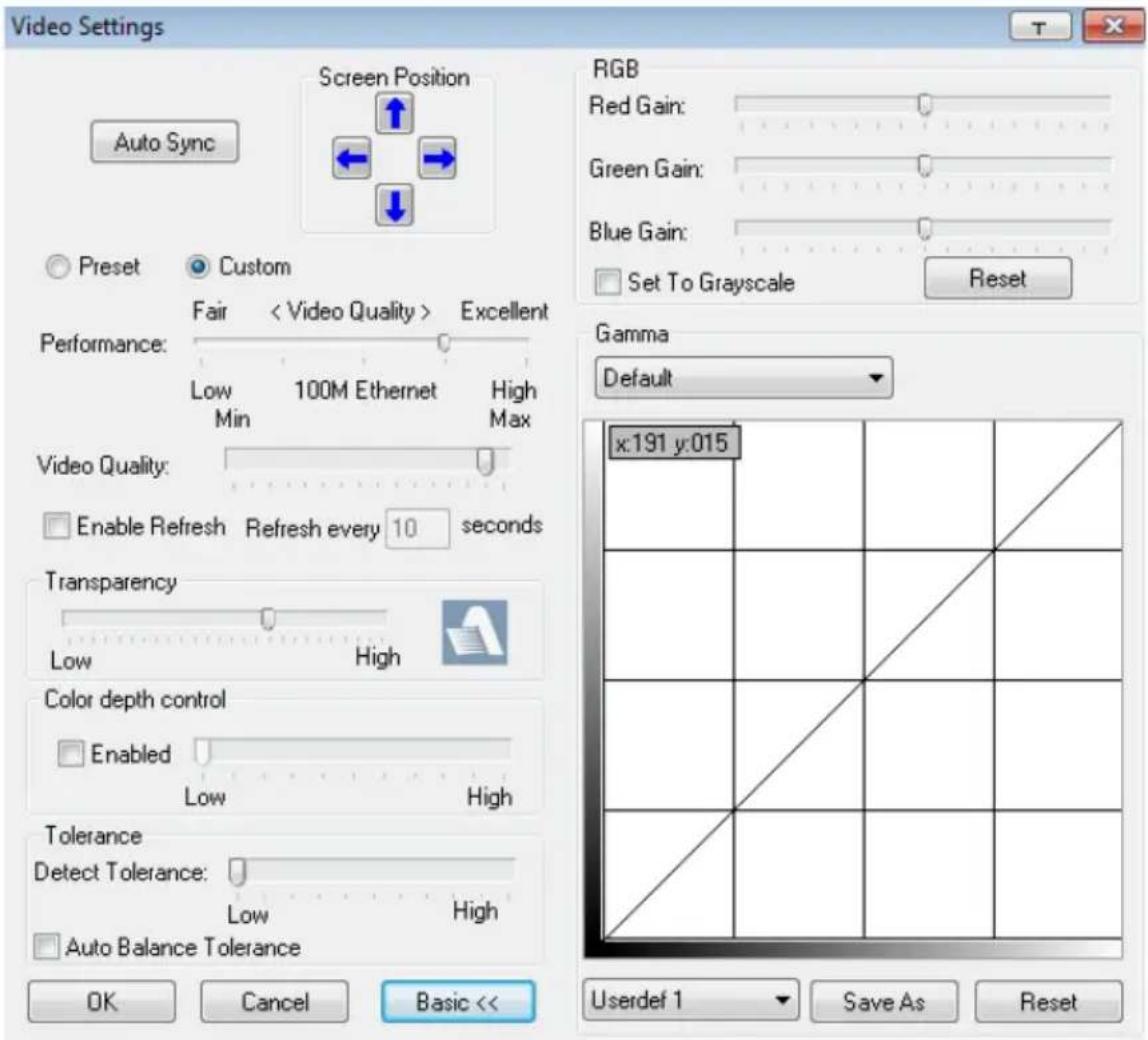Click the Green Gain slider handle
This screenshot has height=1040, width=1148.
coord(925,166)
